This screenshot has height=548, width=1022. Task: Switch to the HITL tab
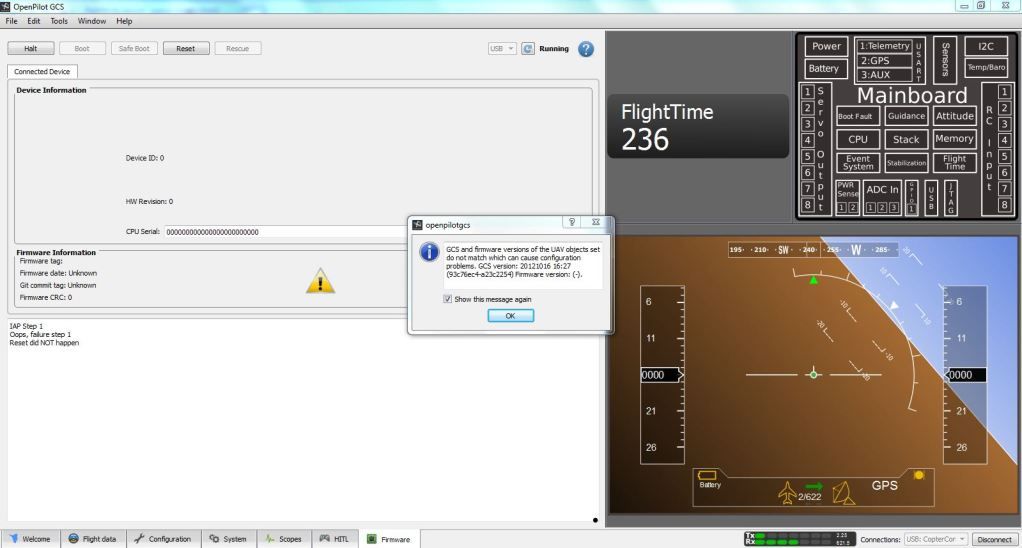pos(334,539)
